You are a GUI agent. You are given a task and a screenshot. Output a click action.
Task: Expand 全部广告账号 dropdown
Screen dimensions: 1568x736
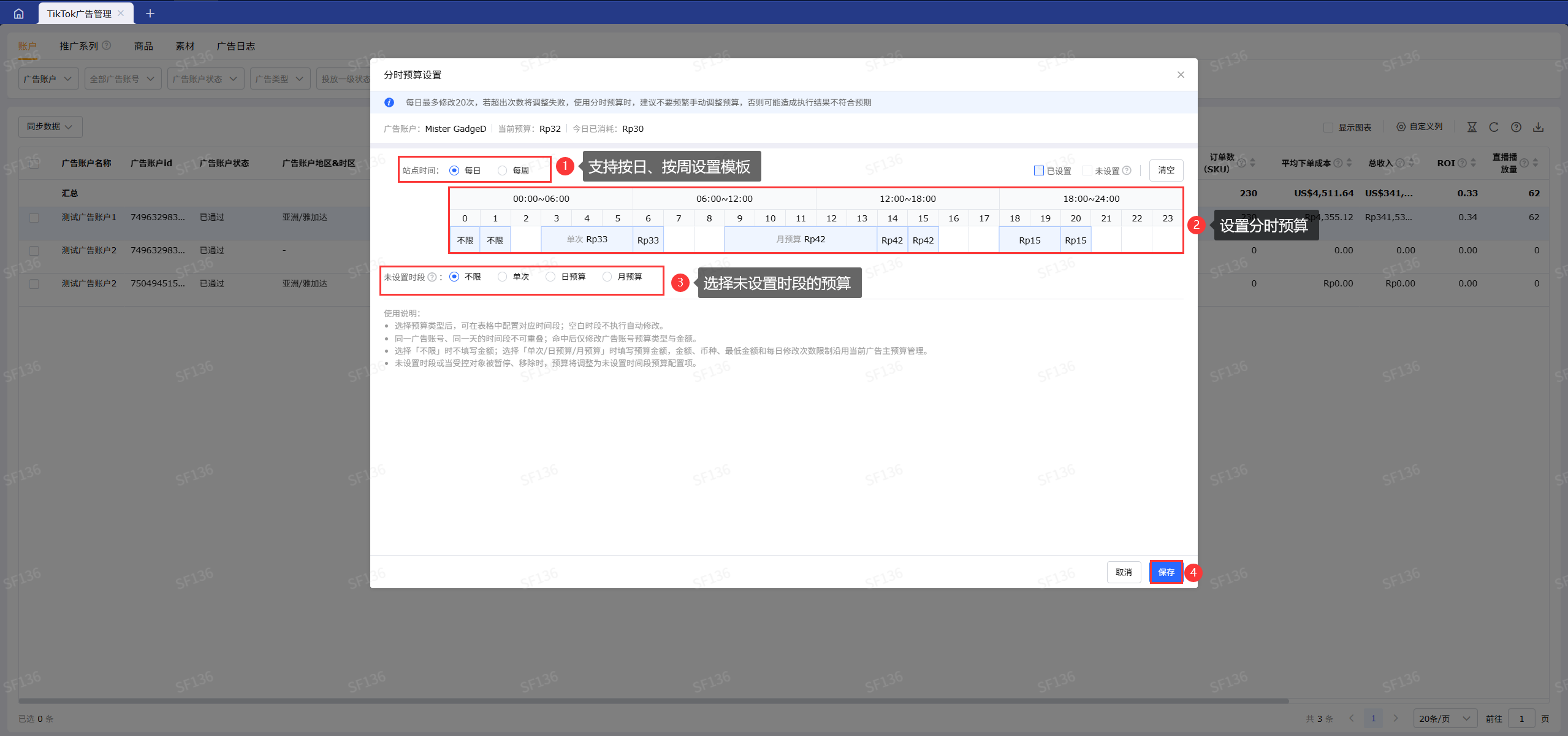[123, 79]
